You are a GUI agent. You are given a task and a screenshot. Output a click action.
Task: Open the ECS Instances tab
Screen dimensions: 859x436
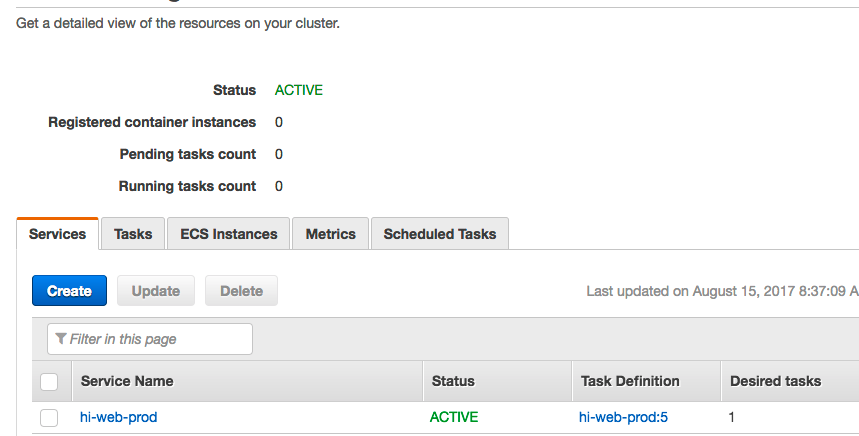click(x=228, y=234)
